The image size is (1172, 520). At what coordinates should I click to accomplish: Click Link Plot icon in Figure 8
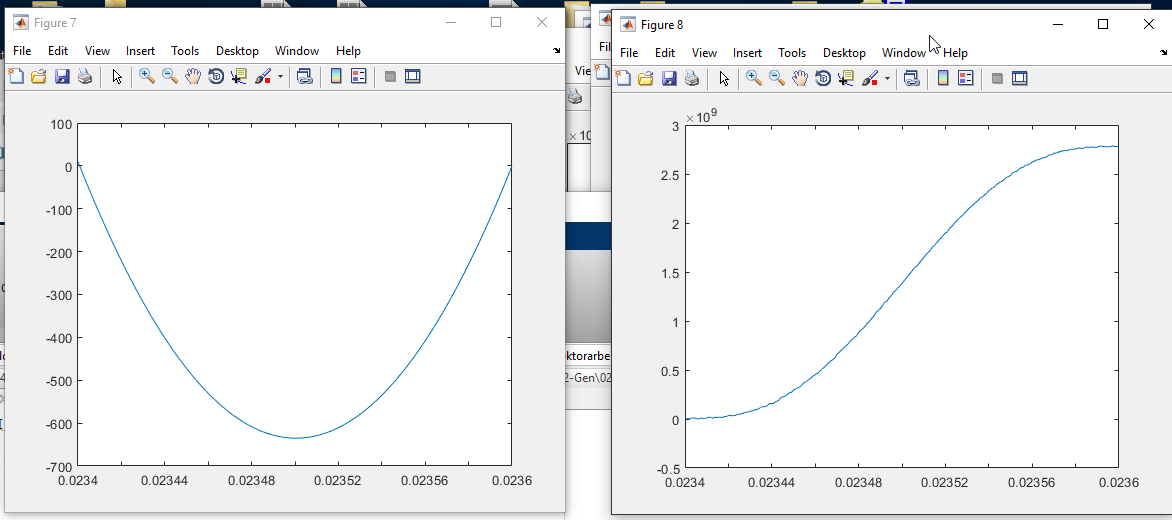[912, 79]
